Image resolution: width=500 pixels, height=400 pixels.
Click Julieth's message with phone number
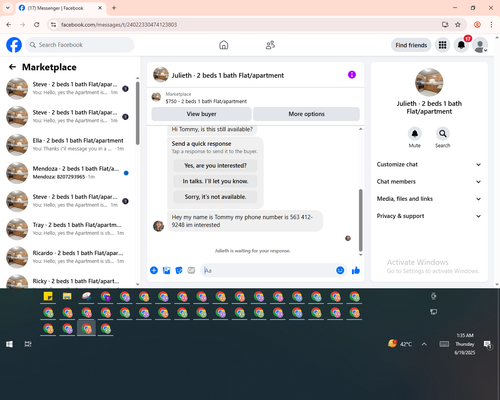(245, 221)
